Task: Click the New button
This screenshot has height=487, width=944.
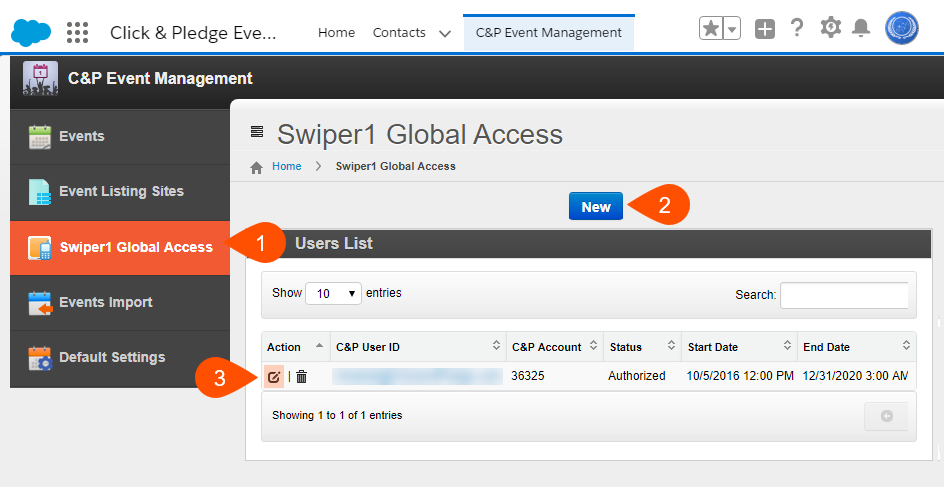Action: coord(596,206)
